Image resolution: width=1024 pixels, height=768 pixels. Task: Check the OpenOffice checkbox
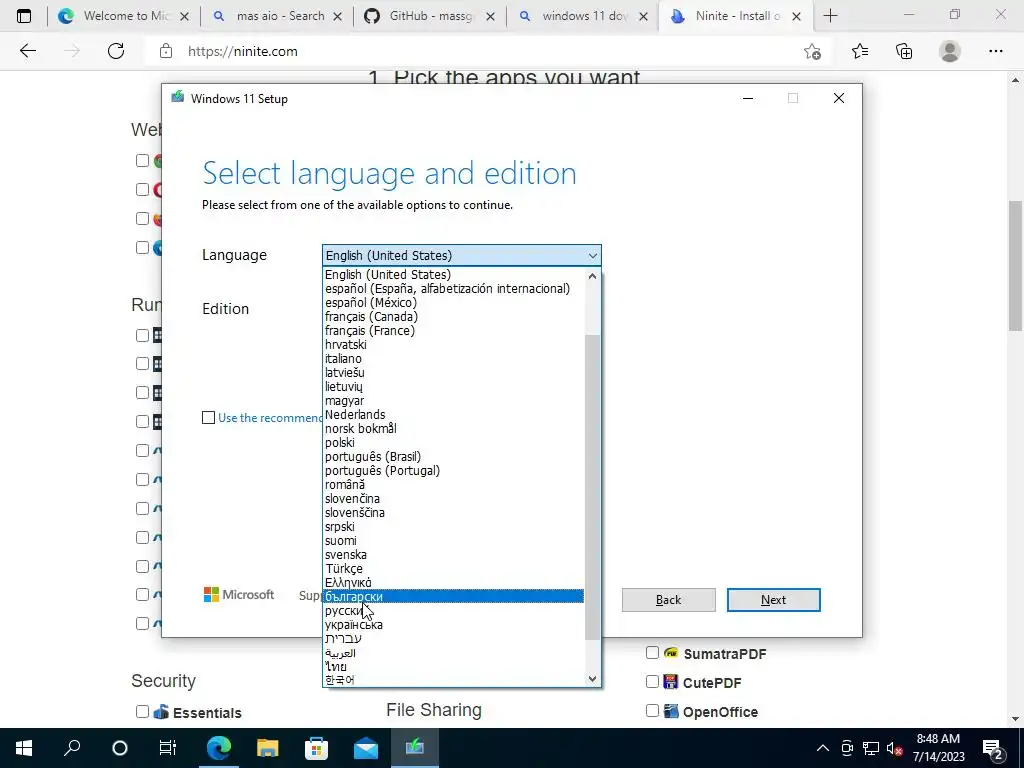pos(652,711)
